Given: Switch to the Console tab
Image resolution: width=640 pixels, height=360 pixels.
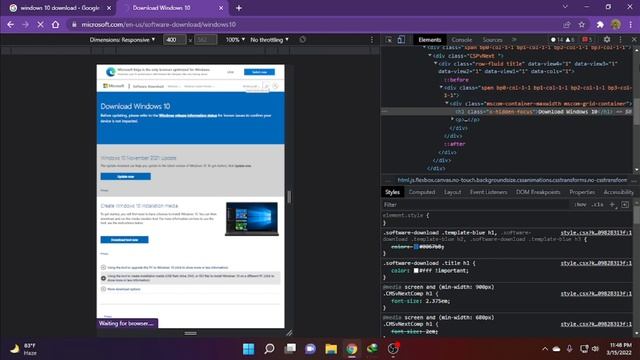Looking at the screenshot, I should coord(462,40).
